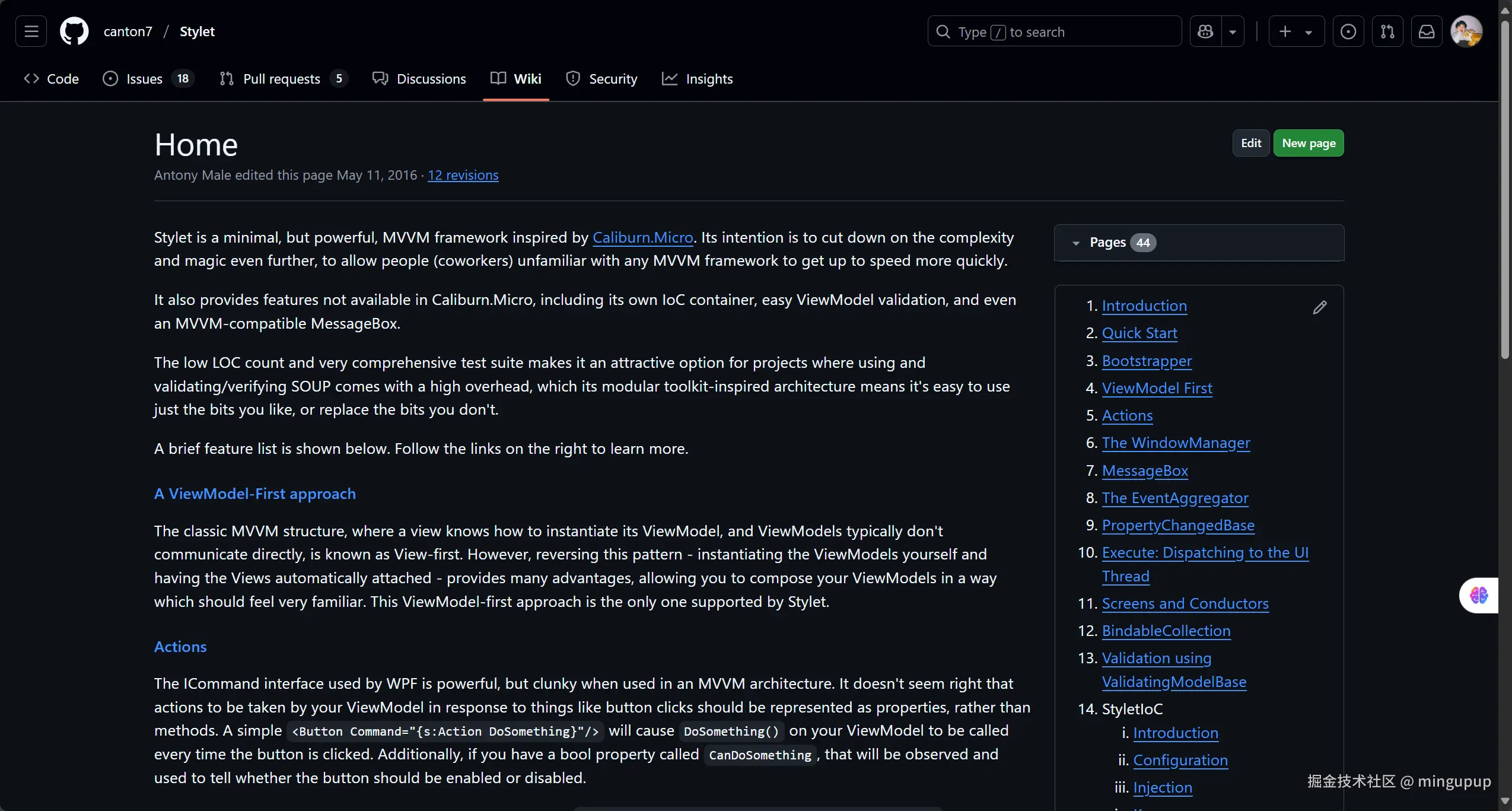Open the Bootstrapper wiki page
This screenshot has width=1512, height=811.
pyautogui.click(x=1147, y=361)
